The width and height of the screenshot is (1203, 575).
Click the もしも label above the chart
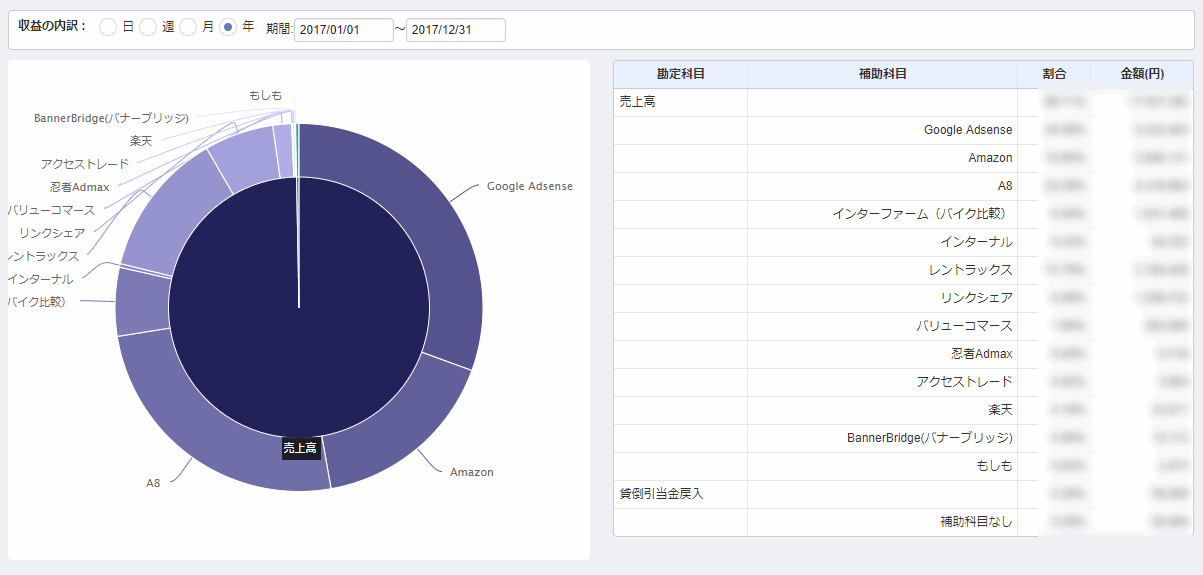265,95
